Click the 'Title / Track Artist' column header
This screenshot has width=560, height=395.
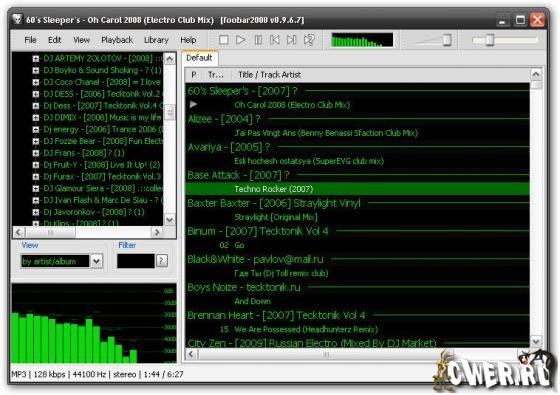point(269,75)
